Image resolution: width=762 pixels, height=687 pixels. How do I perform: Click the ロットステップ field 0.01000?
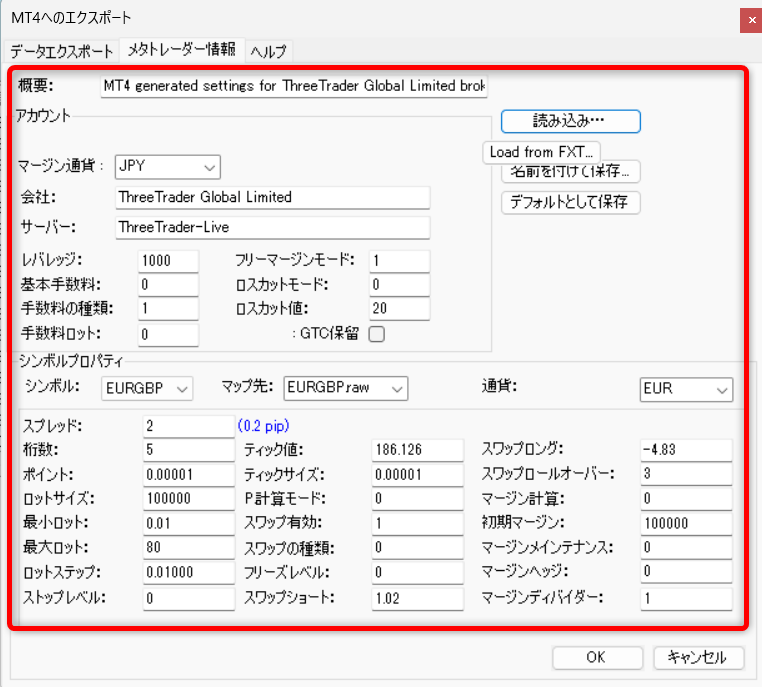point(189,572)
